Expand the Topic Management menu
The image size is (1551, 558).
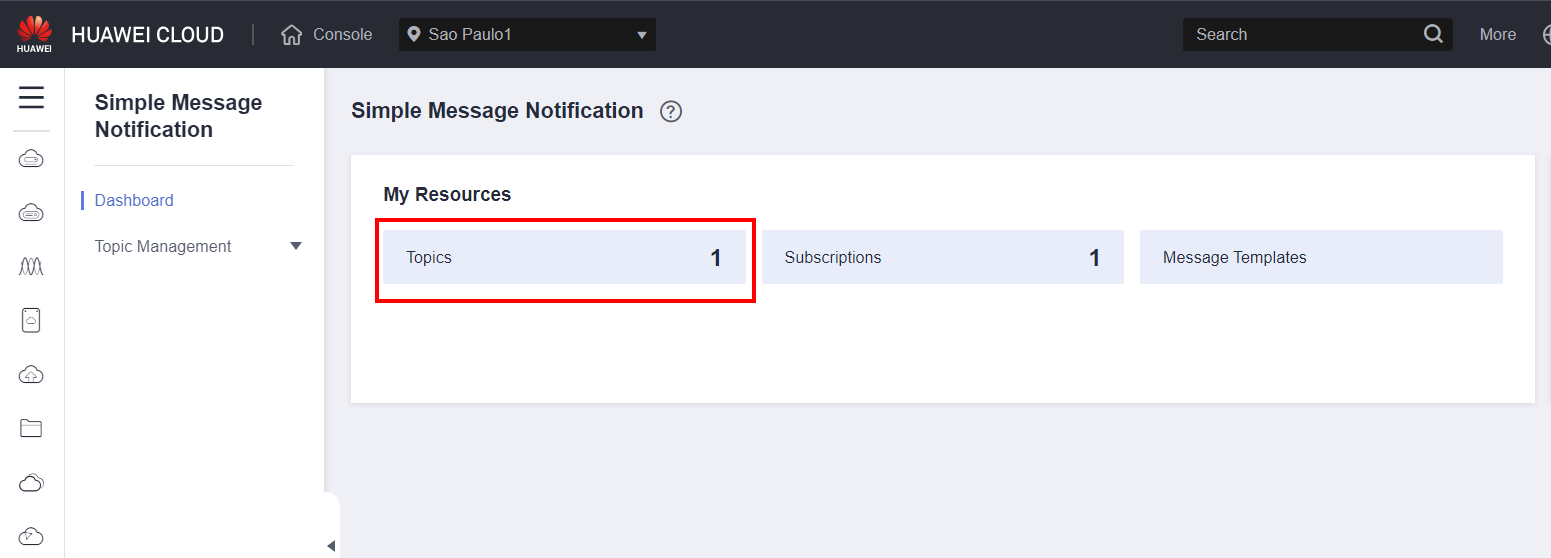tap(295, 246)
